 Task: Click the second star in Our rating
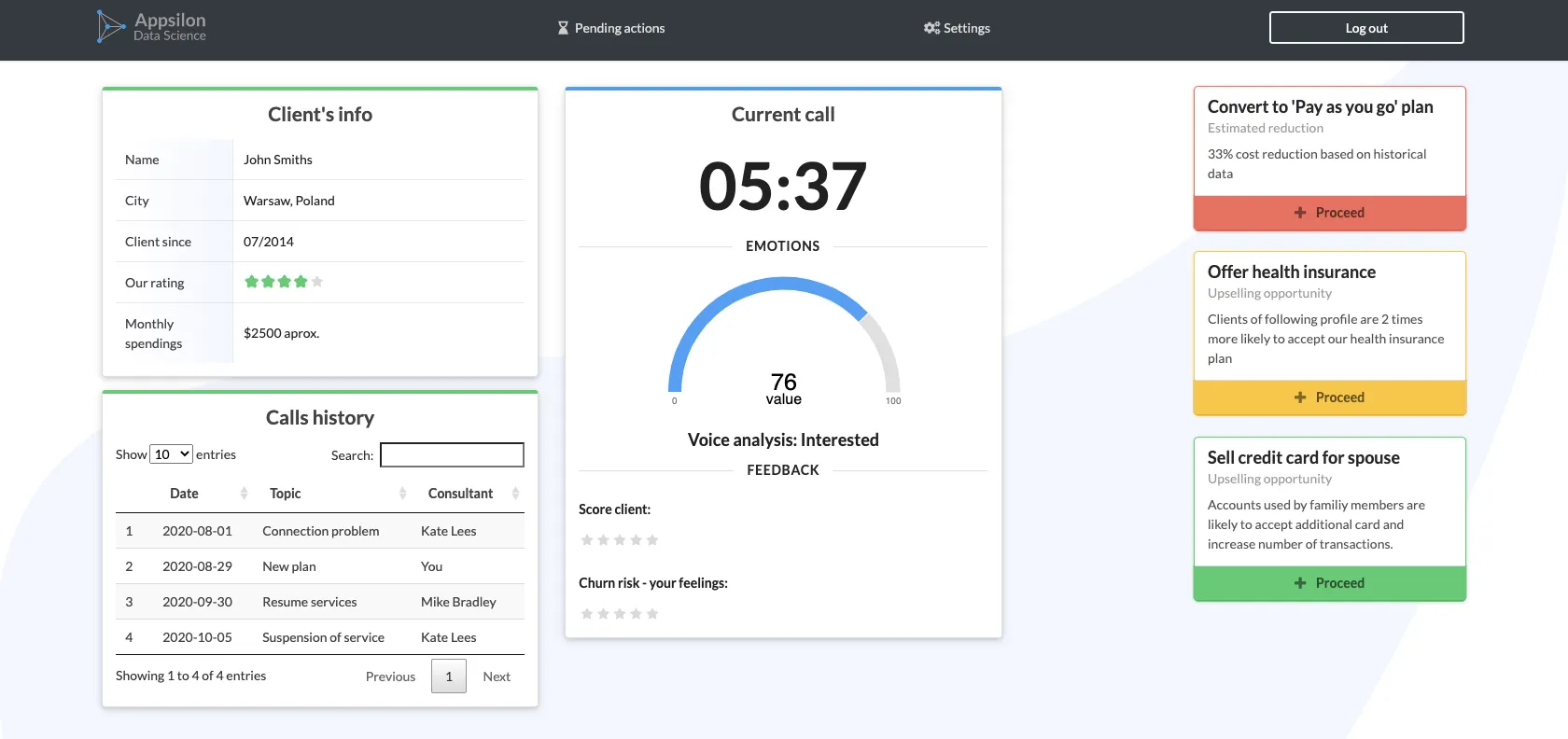pyautogui.click(x=268, y=282)
